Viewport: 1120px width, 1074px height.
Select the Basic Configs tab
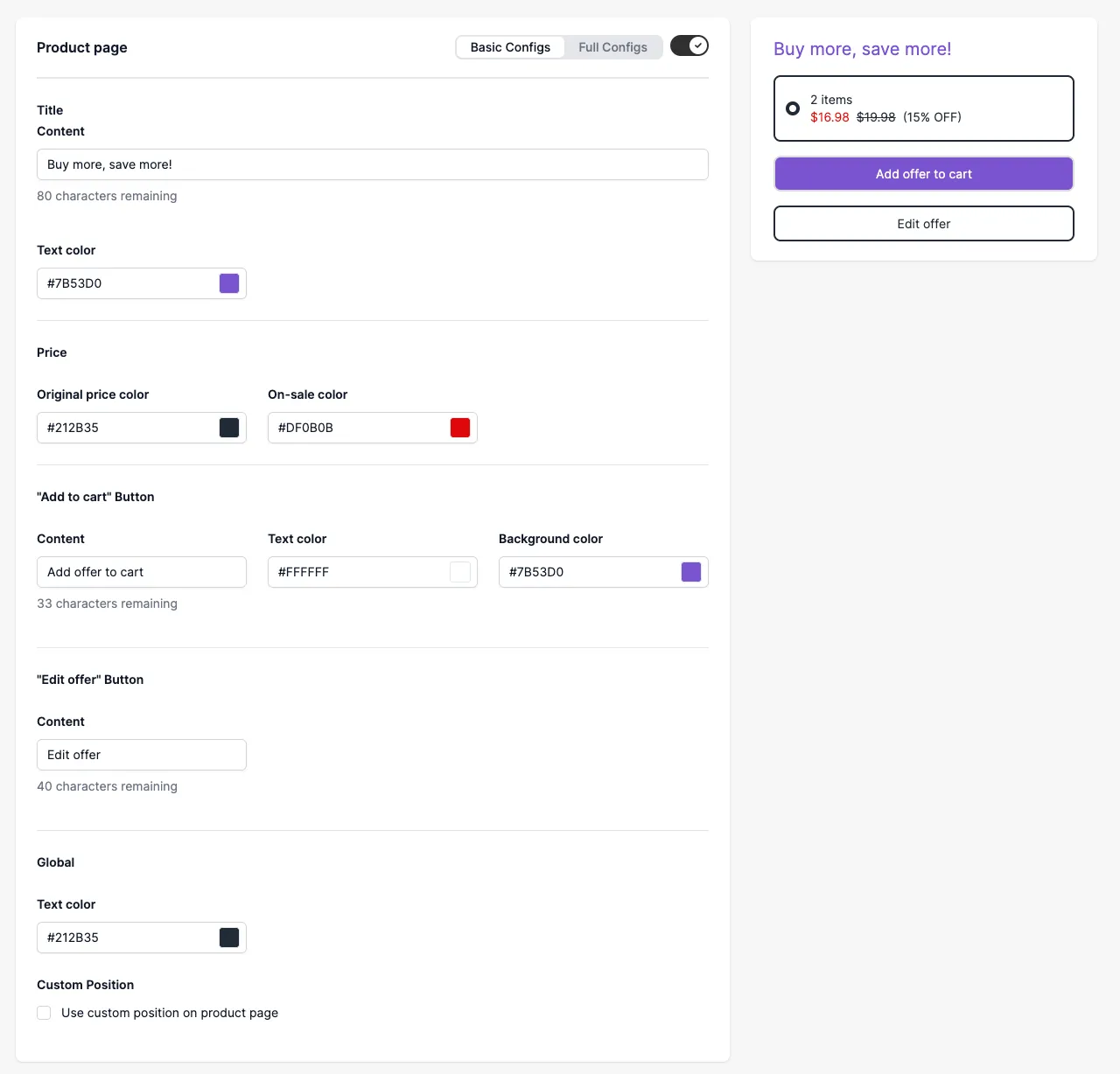510,47
